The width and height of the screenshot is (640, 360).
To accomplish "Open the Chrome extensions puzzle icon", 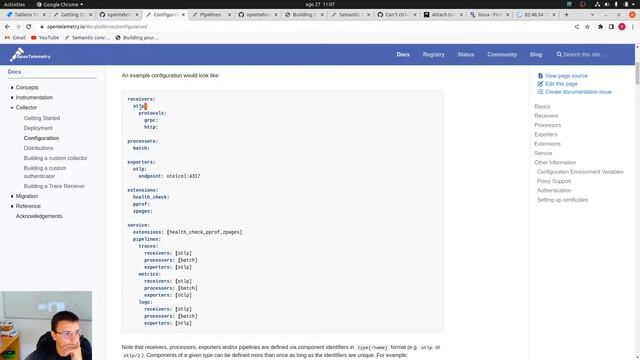I will 600,27.
